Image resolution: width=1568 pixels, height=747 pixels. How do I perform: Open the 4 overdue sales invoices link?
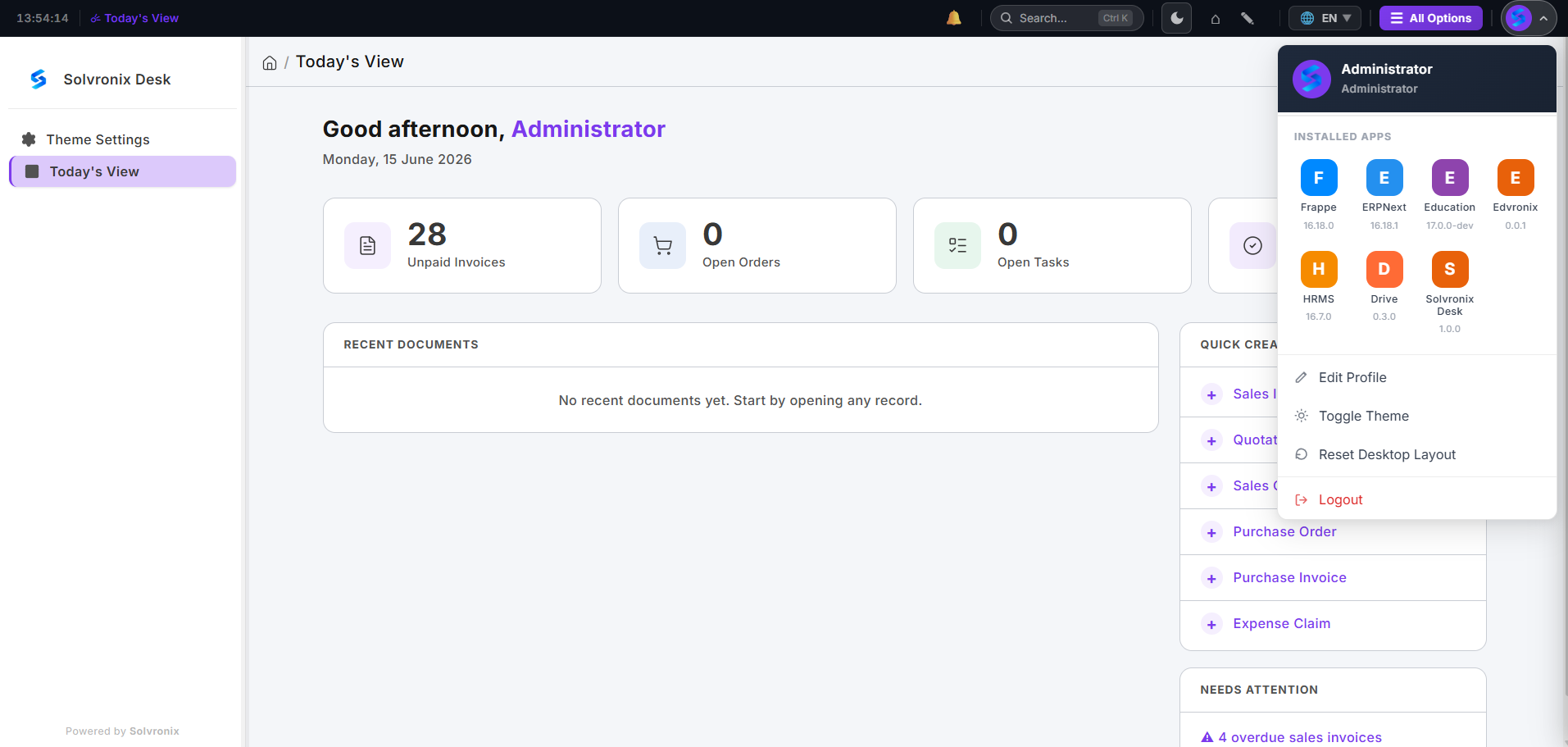tap(1299, 737)
